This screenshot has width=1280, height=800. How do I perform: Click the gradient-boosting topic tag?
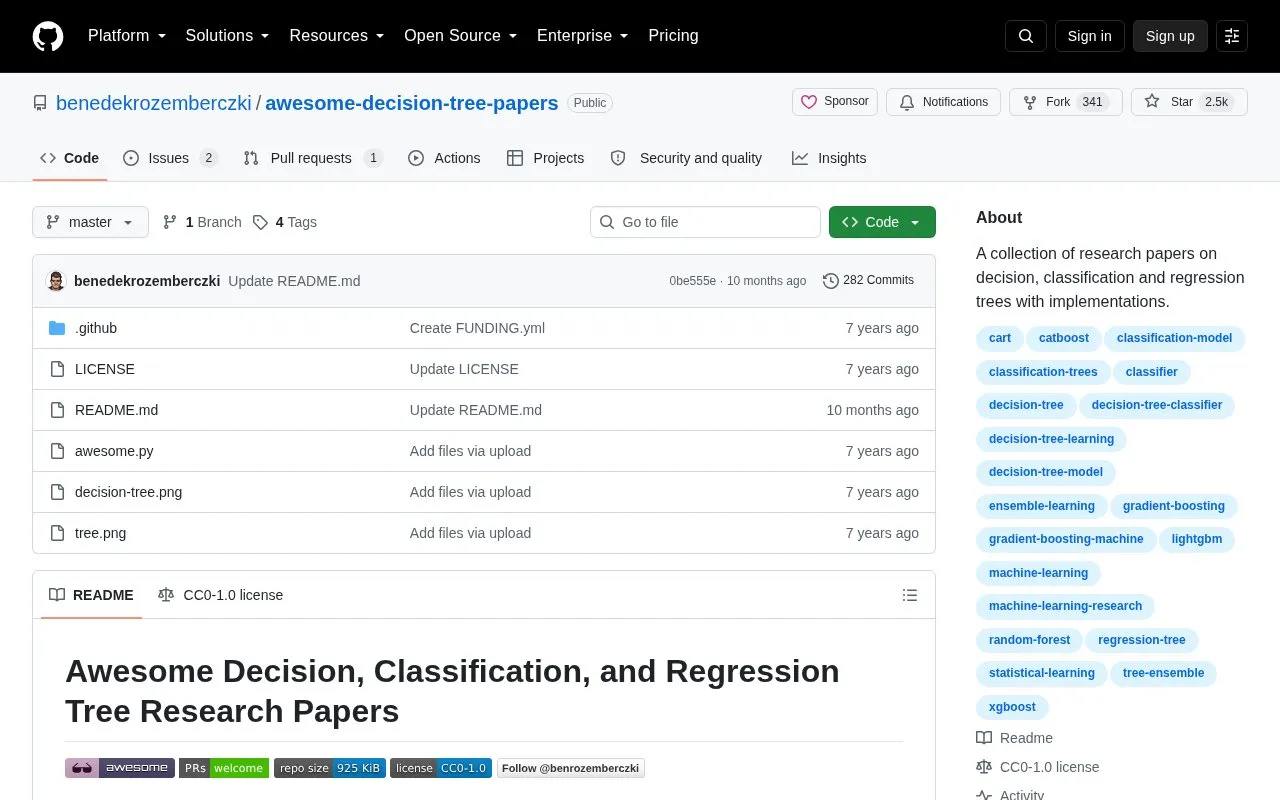coord(1174,506)
